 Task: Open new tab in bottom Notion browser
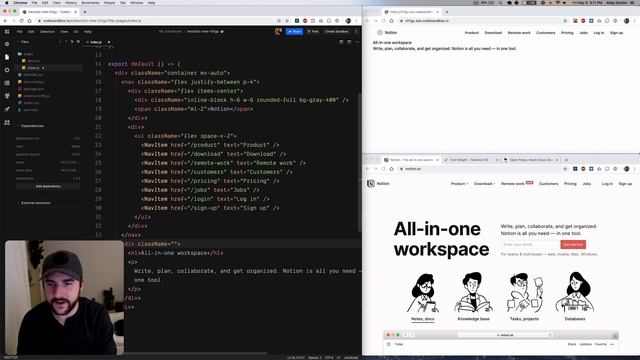click(566, 160)
